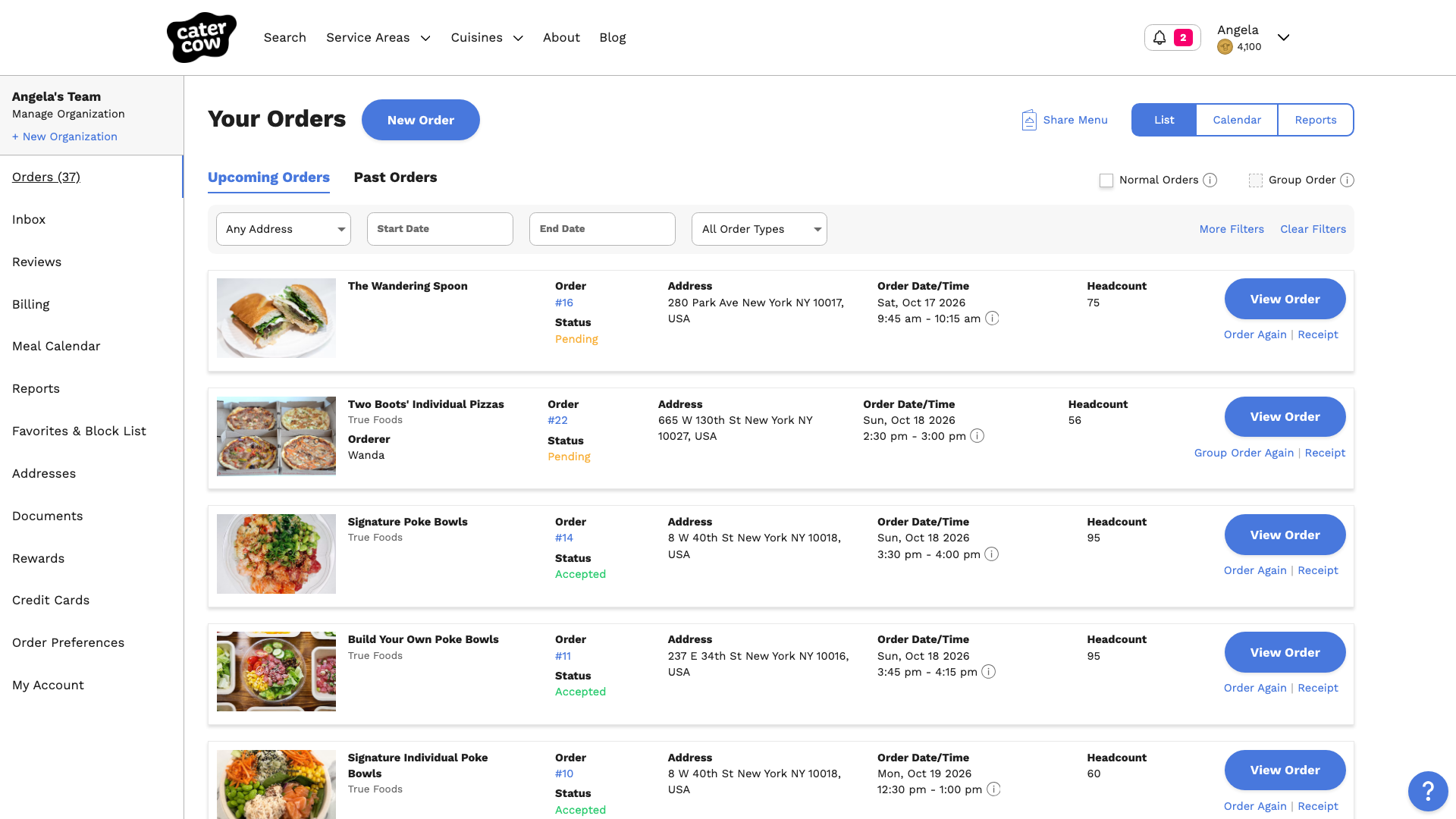Open order number #22 link
The height and width of the screenshot is (819, 1456).
click(557, 420)
